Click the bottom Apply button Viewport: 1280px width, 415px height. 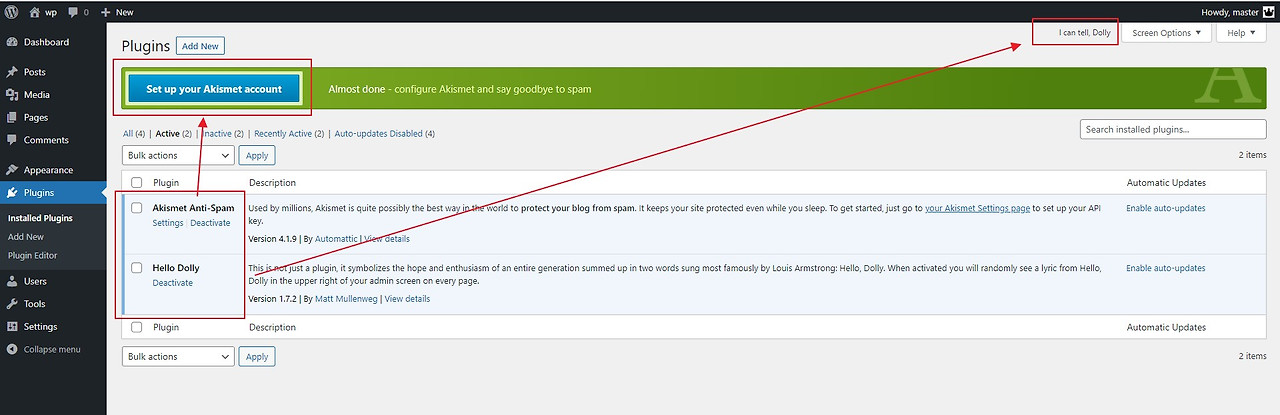point(257,356)
